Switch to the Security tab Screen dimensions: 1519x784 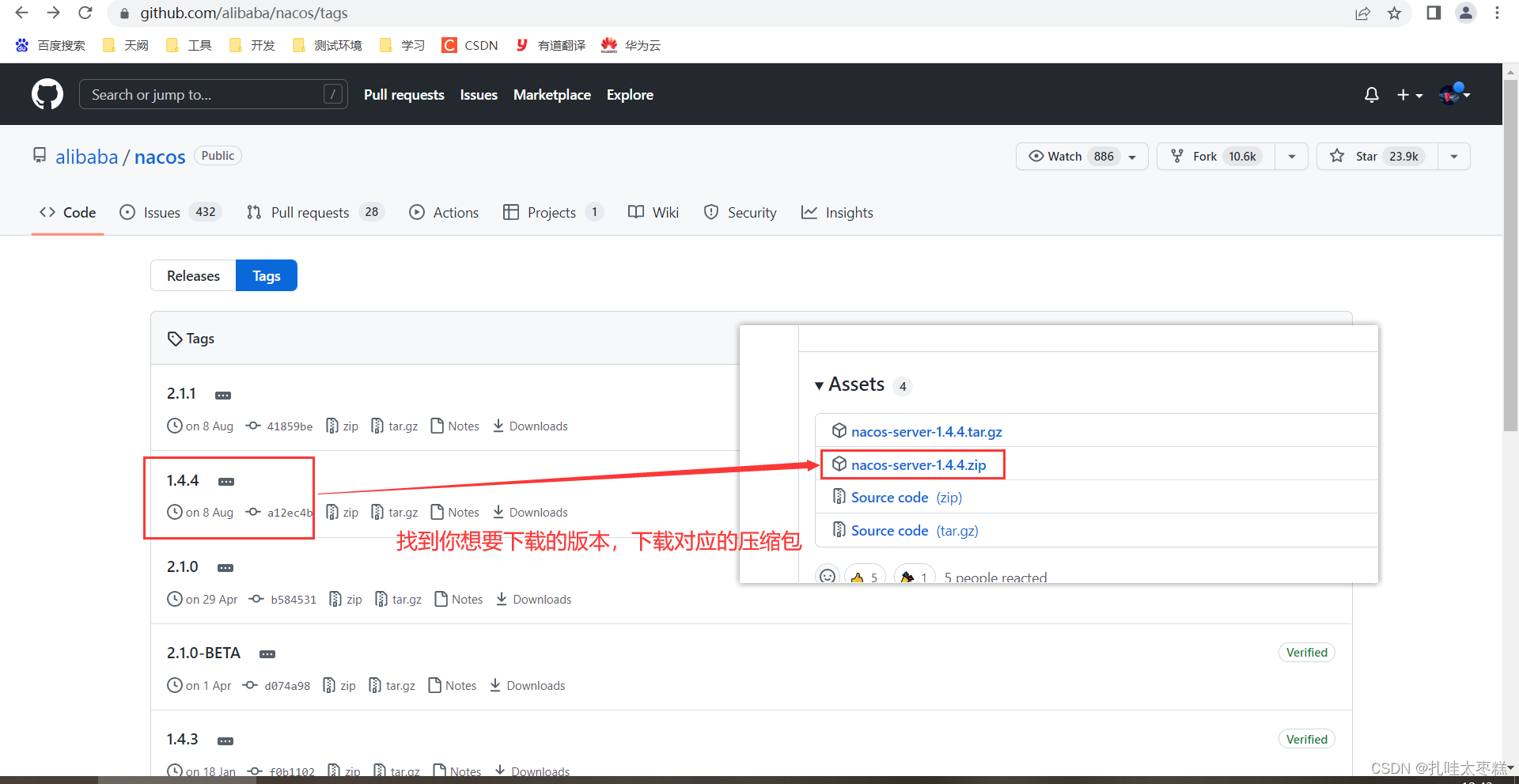(x=741, y=212)
